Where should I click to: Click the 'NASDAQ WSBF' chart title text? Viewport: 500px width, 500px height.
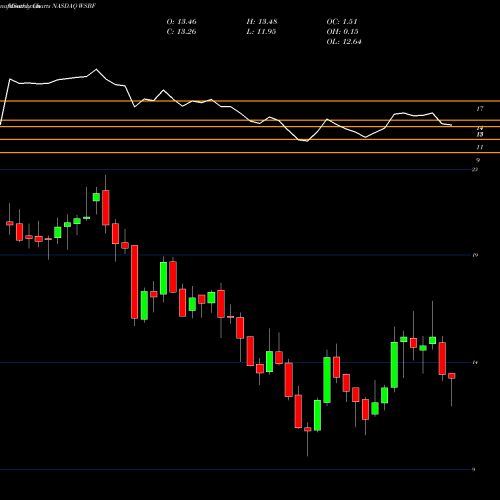pyautogui.click(x=74, y=6)
